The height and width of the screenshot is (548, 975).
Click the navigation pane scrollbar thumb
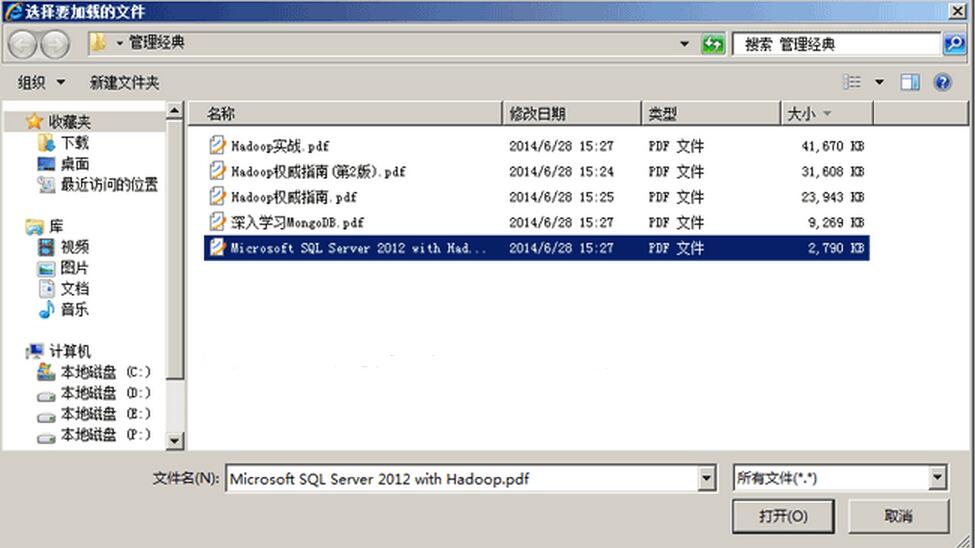tap(175, 249)
